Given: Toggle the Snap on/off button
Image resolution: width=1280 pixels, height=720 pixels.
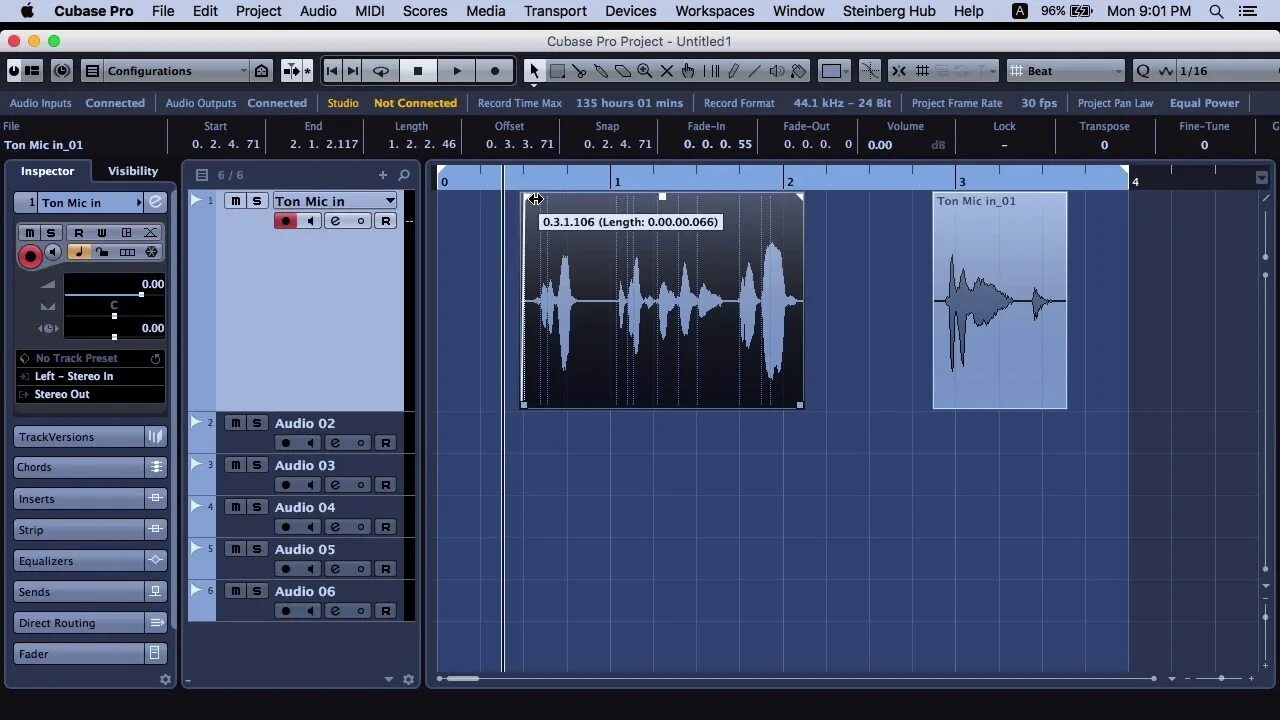Looking at the screenshot, I should (898, 71).
